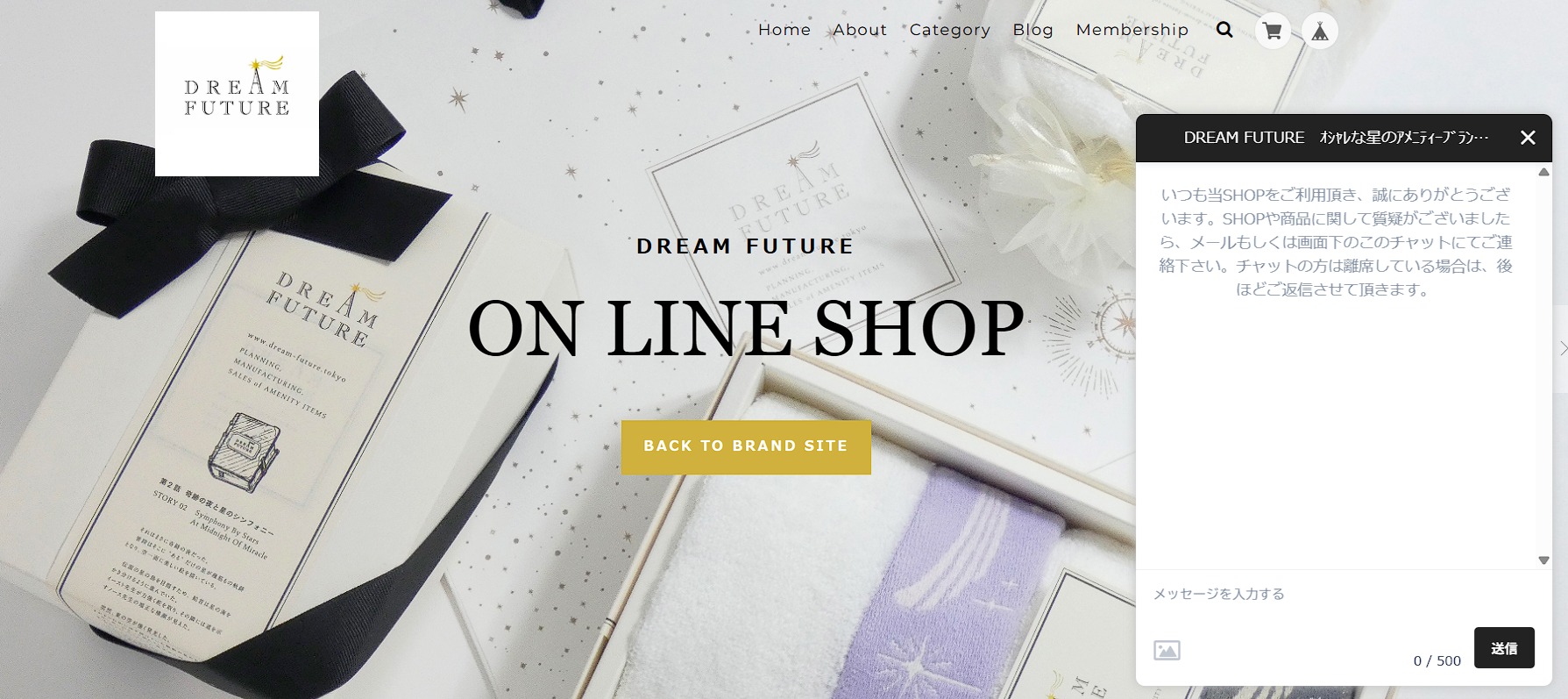Click the chat panel title header

(x=1336, y=138)
